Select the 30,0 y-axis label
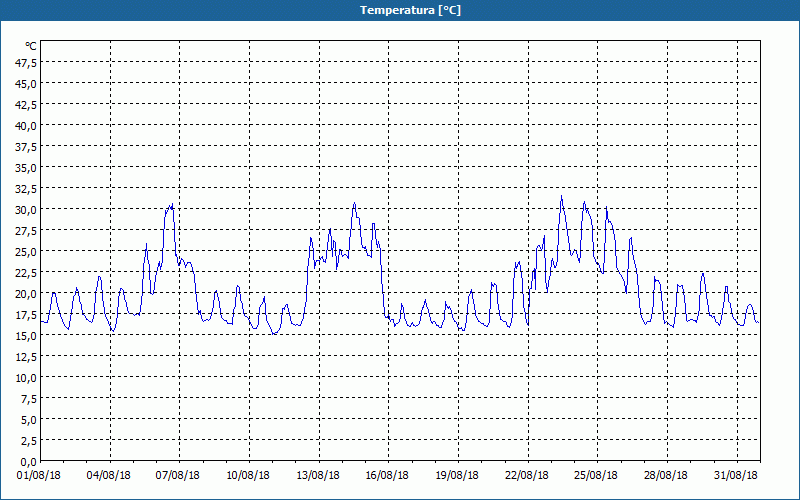Screen dimensions: 800x500 [26, 210]
